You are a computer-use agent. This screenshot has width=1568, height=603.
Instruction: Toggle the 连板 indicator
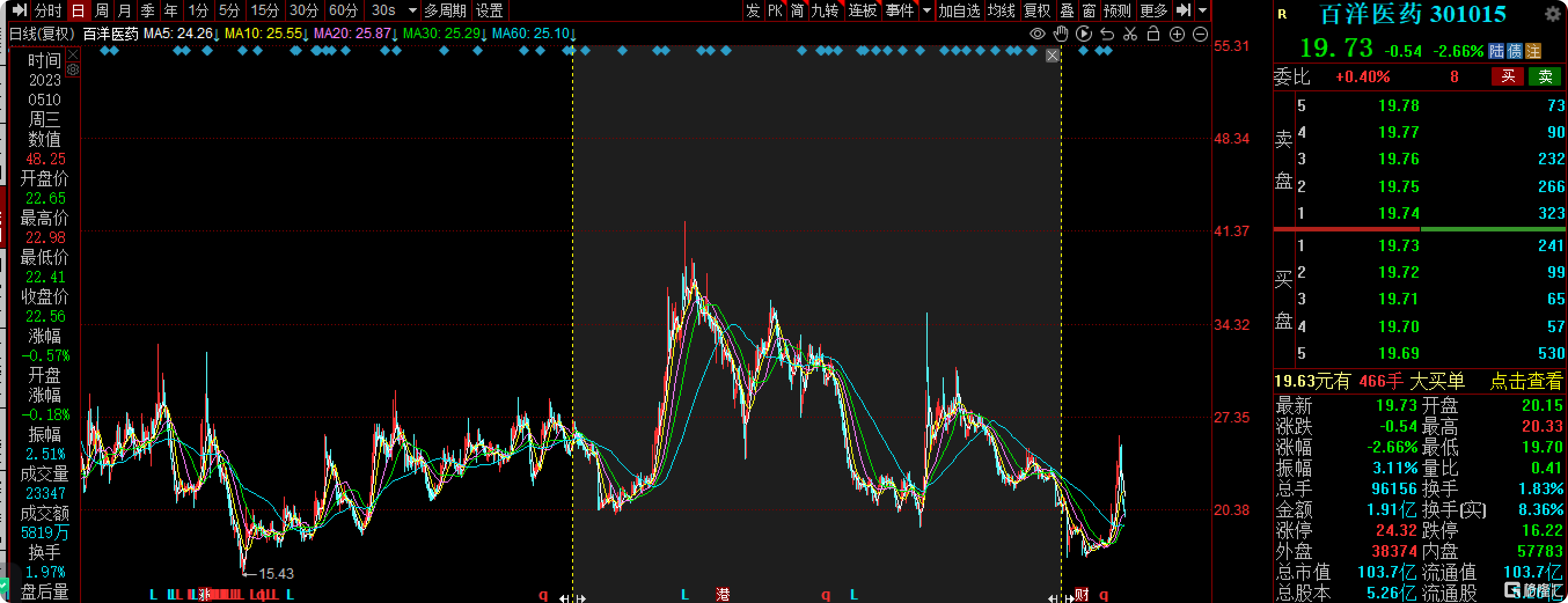pyautogui.click(x=863, y=10)
